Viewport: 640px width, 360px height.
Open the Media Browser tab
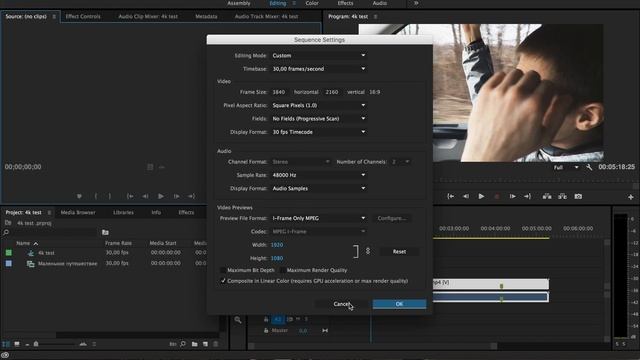(x=78, y=212)
